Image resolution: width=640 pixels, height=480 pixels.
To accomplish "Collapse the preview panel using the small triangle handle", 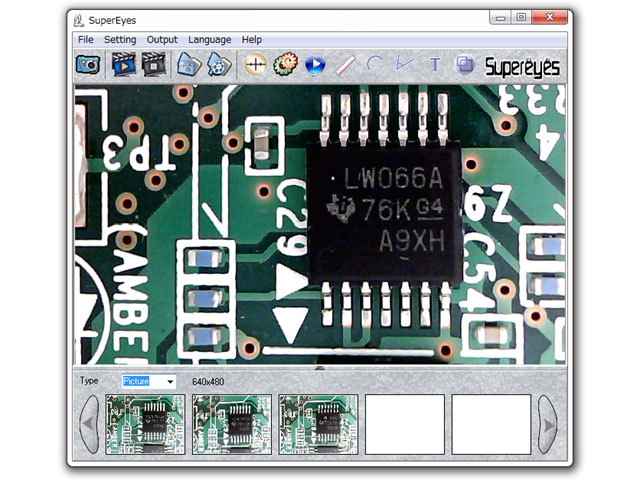I will point(320,368).
